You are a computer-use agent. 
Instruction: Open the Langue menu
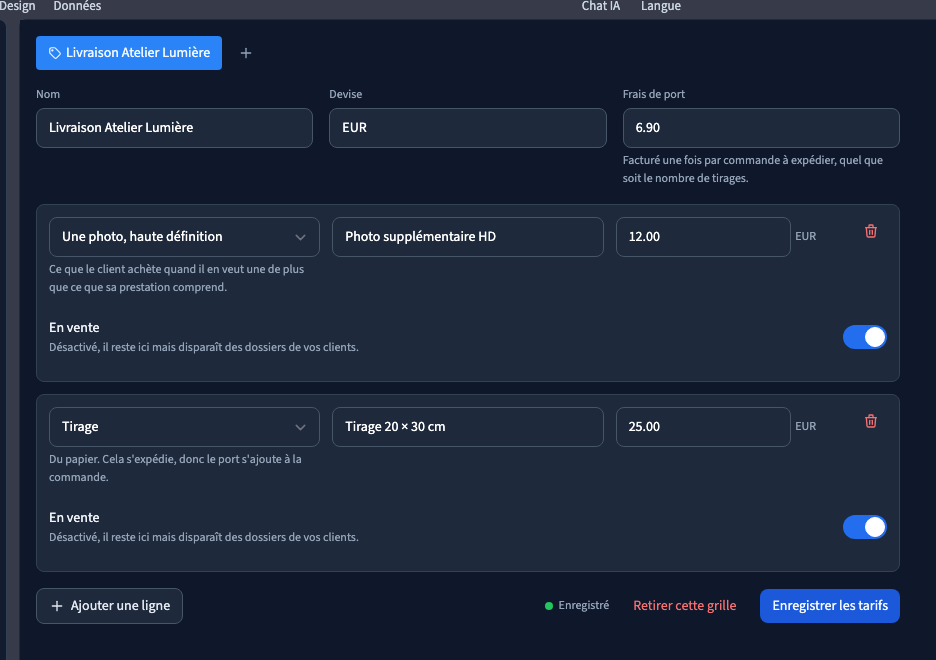tap(661, 6)
